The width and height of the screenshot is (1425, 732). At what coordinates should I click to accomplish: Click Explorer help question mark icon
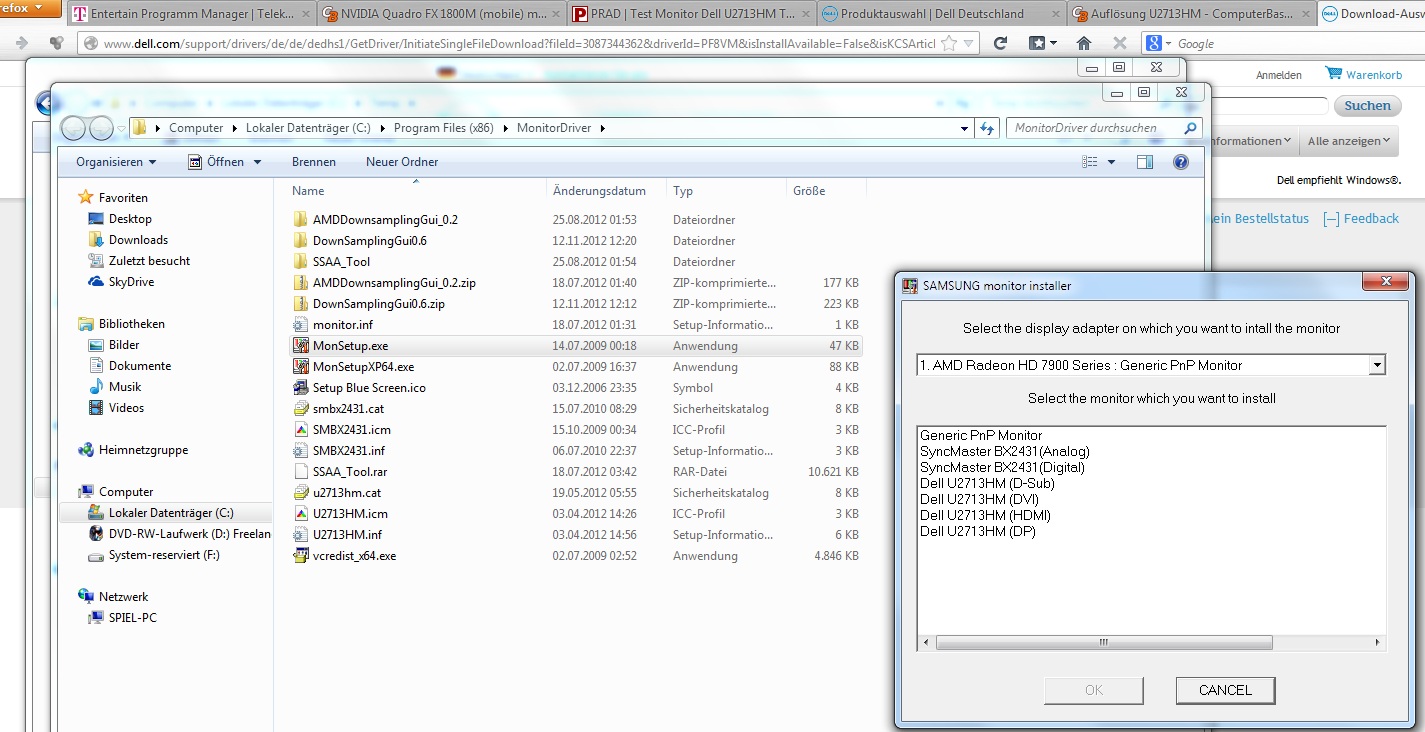(x=1181, y=162)
